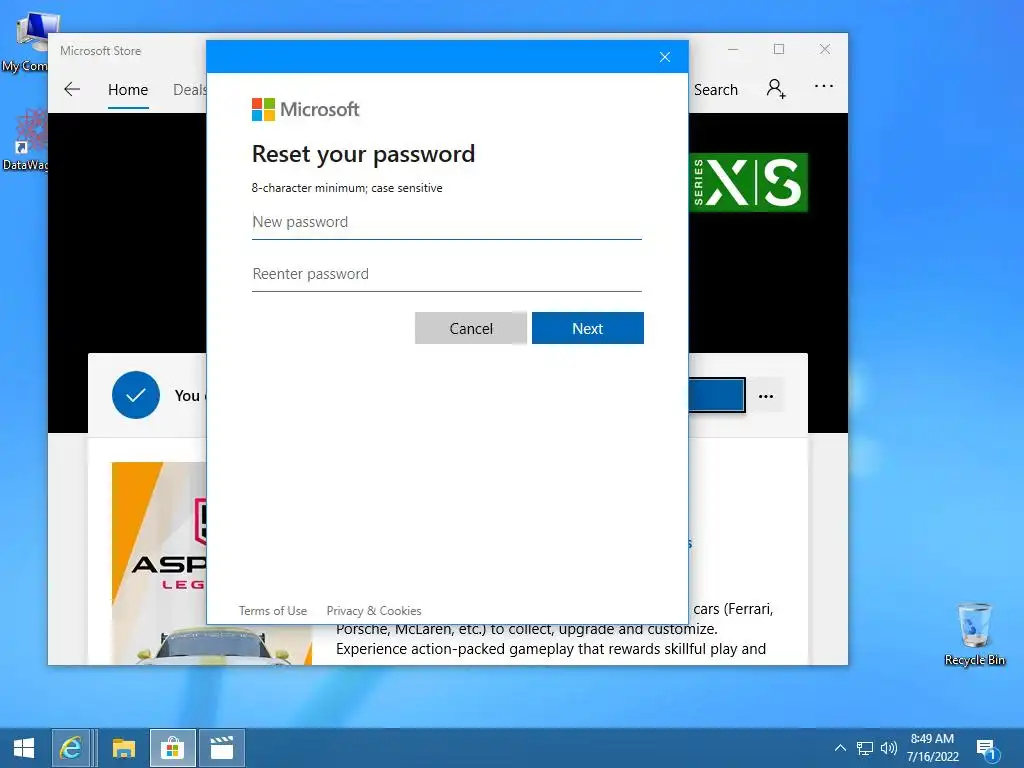The width and height of the screenshot is (1024, 768).
Task: Click the Xbox Series X|S logo banner
Action: [x=749, y=182]
